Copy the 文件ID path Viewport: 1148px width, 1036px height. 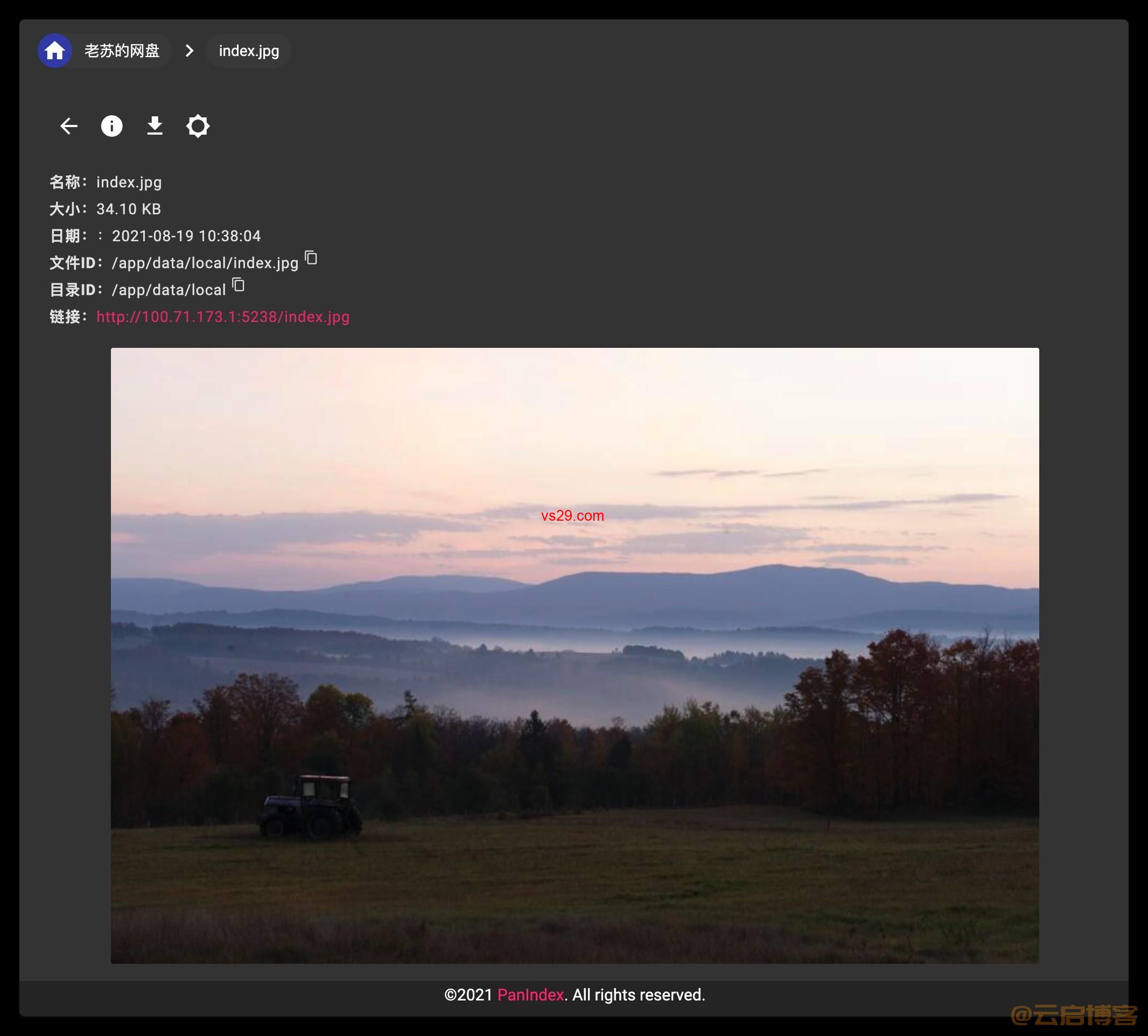(311, 258)
